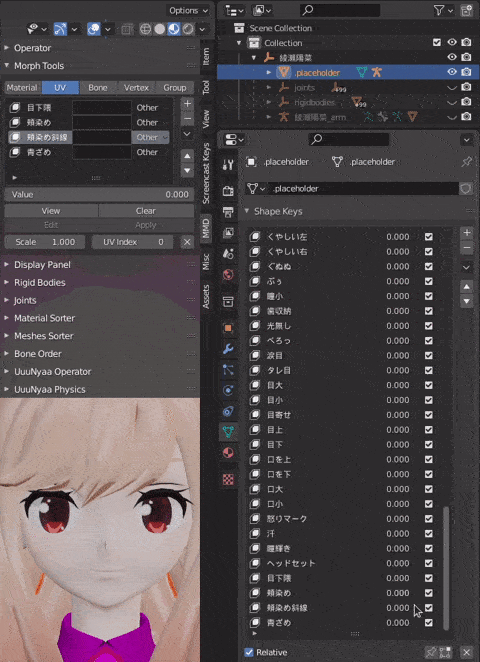
Task: Uncheck the 汗 shape key checkbox
Action: point(428,534)
